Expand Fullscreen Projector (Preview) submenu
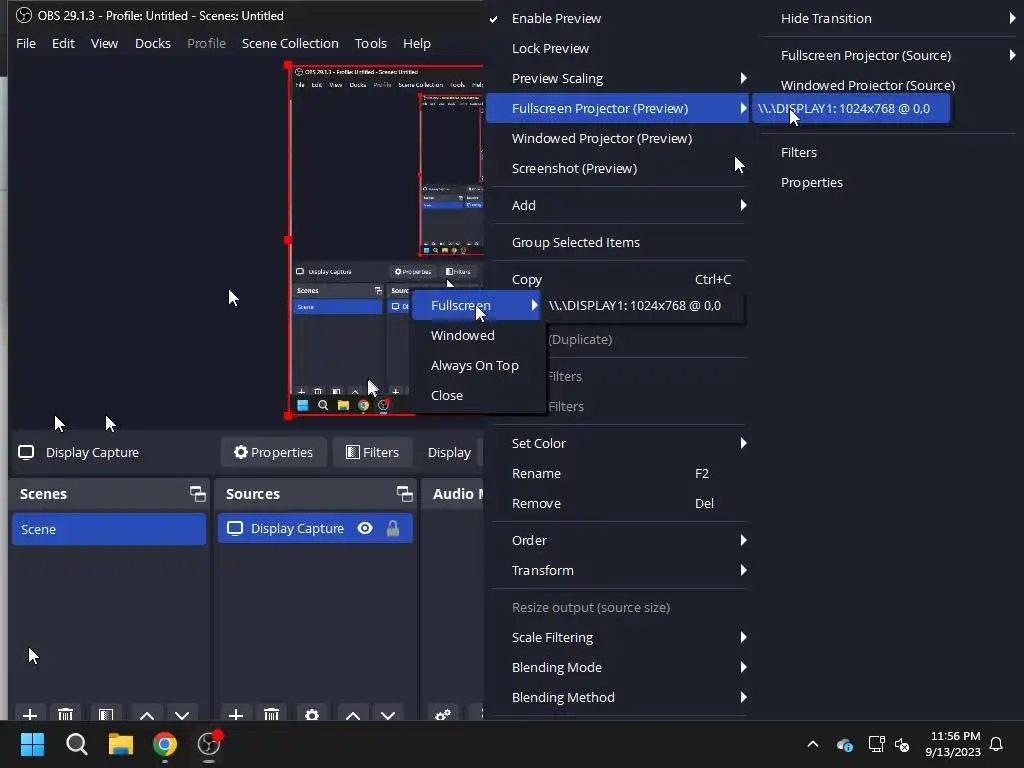The height and width of the screenshot is (768, 1024). point(618,108)
